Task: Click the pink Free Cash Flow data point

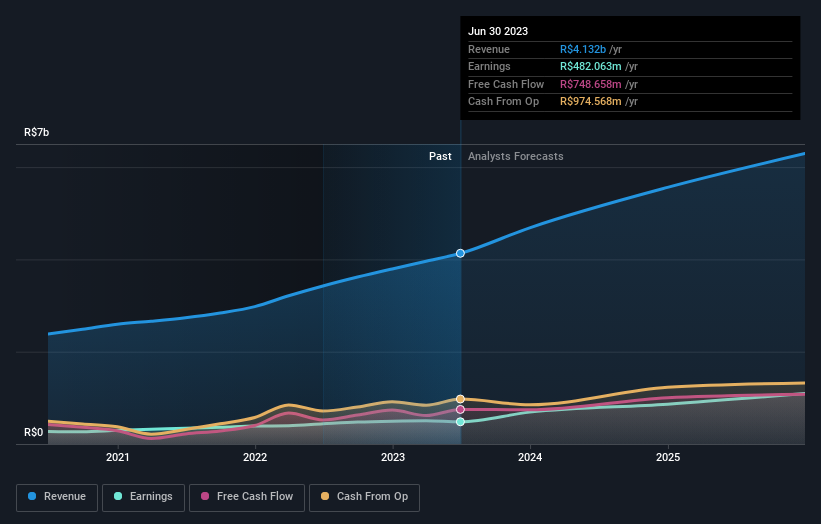Action: click(x=460, y=409)
